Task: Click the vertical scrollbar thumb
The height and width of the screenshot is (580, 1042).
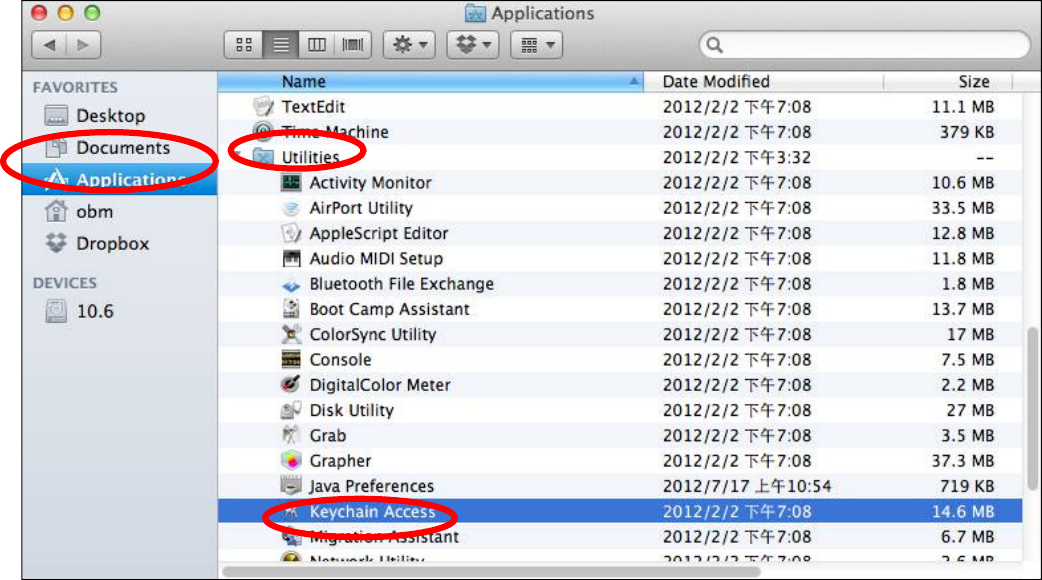Action: pyautogui.click(x=1032, y=409)
